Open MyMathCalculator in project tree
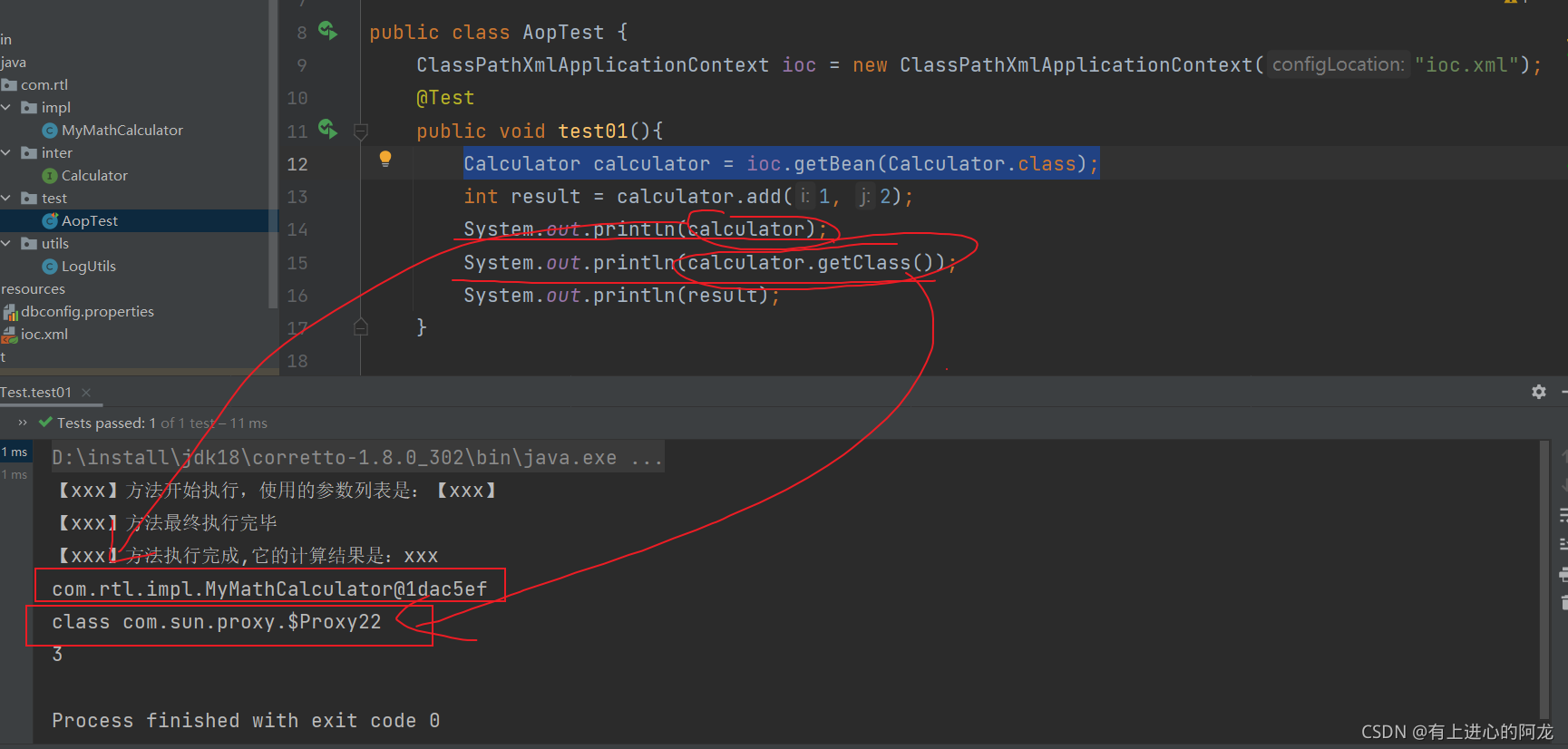 pos(122,131)
